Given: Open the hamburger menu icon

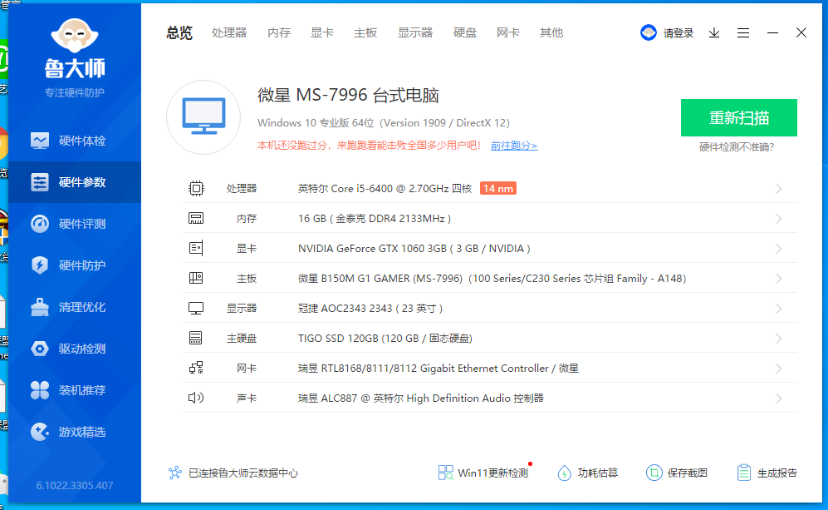Looking at the screenshot, I should [x=743, y=33].
